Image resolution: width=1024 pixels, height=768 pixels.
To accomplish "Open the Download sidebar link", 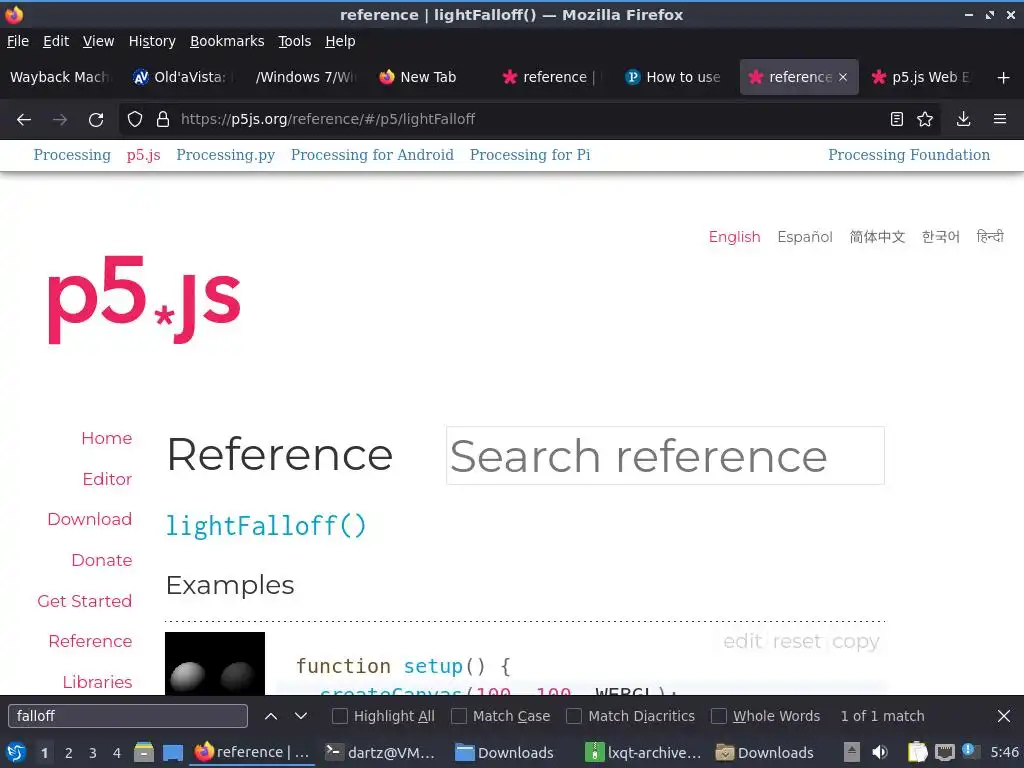I will (89, 519).
